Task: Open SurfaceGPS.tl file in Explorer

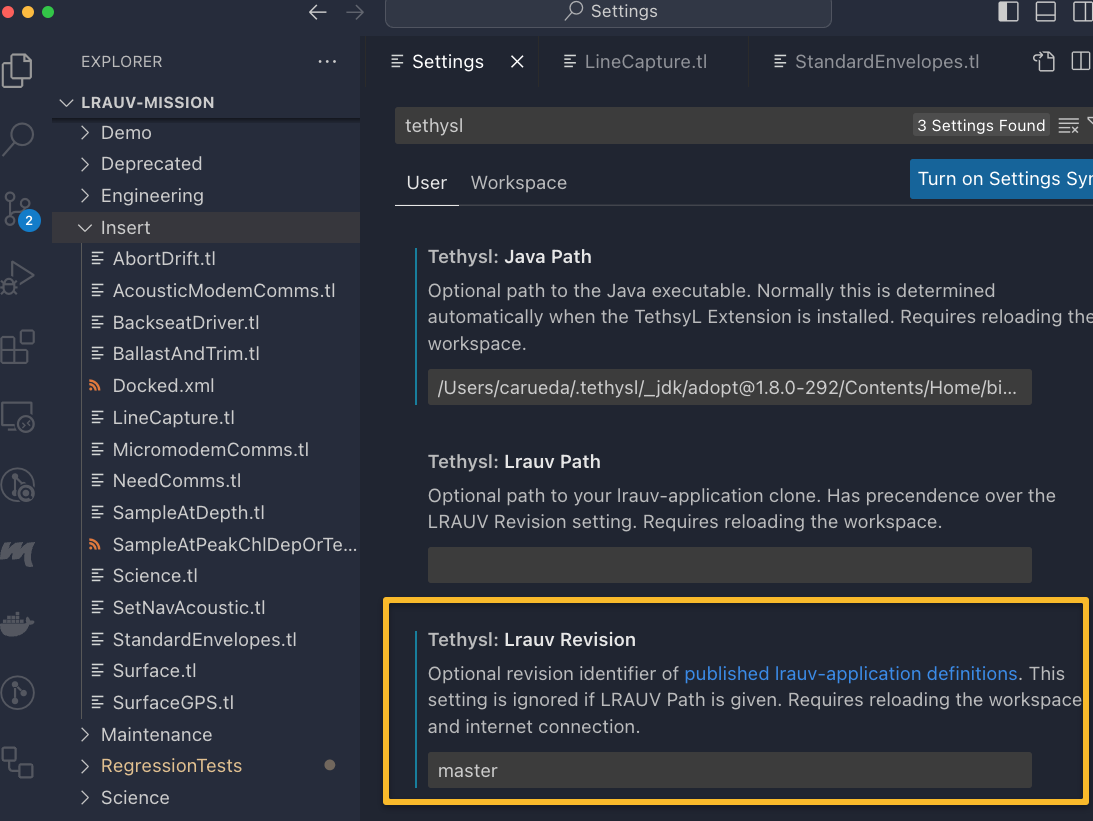Action: (x=173, y=703)
